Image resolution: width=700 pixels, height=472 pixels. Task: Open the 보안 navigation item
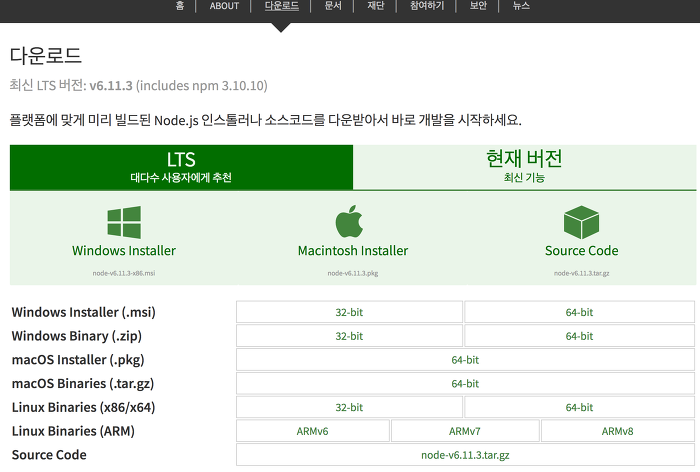click(x=478, y=6)
